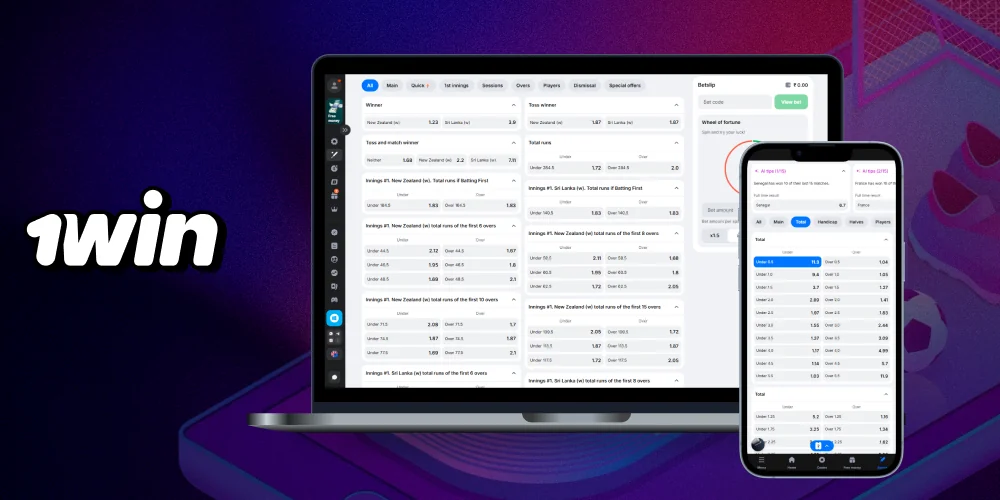Image resolution: width=1000 pixels, height=500 pixels.
Task: Collapse the Winner market
Action: point(513,105)
